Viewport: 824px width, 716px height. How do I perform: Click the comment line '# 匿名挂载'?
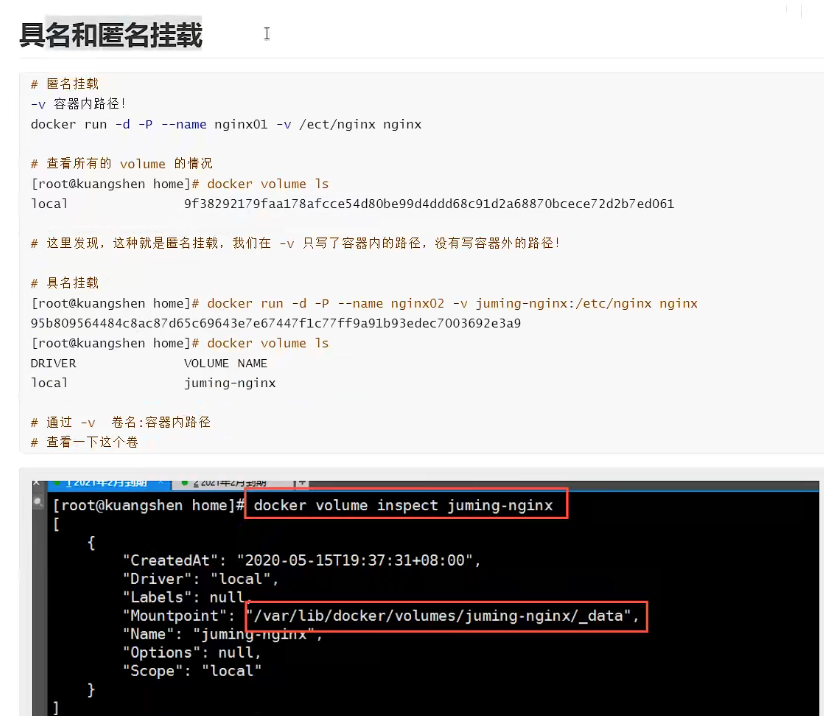point(65,84)
